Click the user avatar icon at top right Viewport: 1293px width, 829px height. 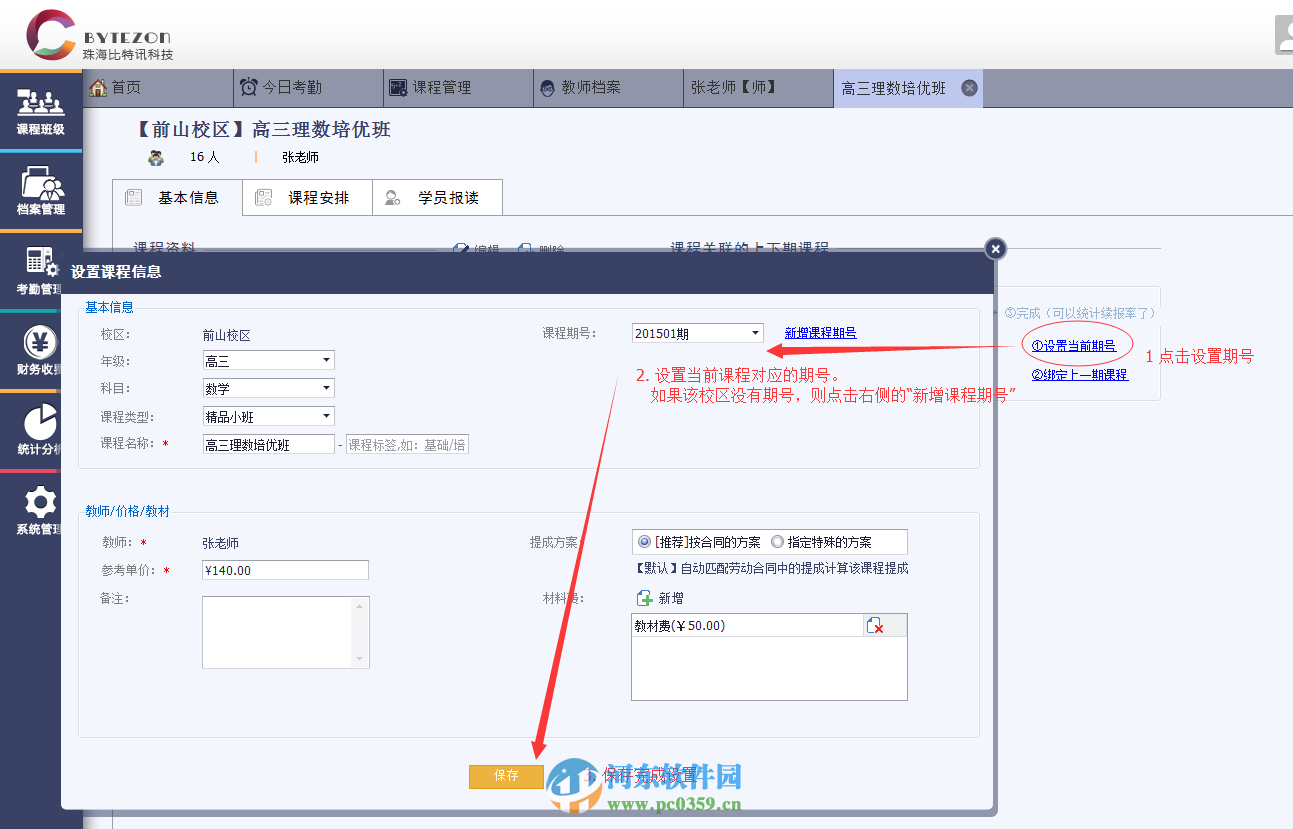coord(1284,35)
